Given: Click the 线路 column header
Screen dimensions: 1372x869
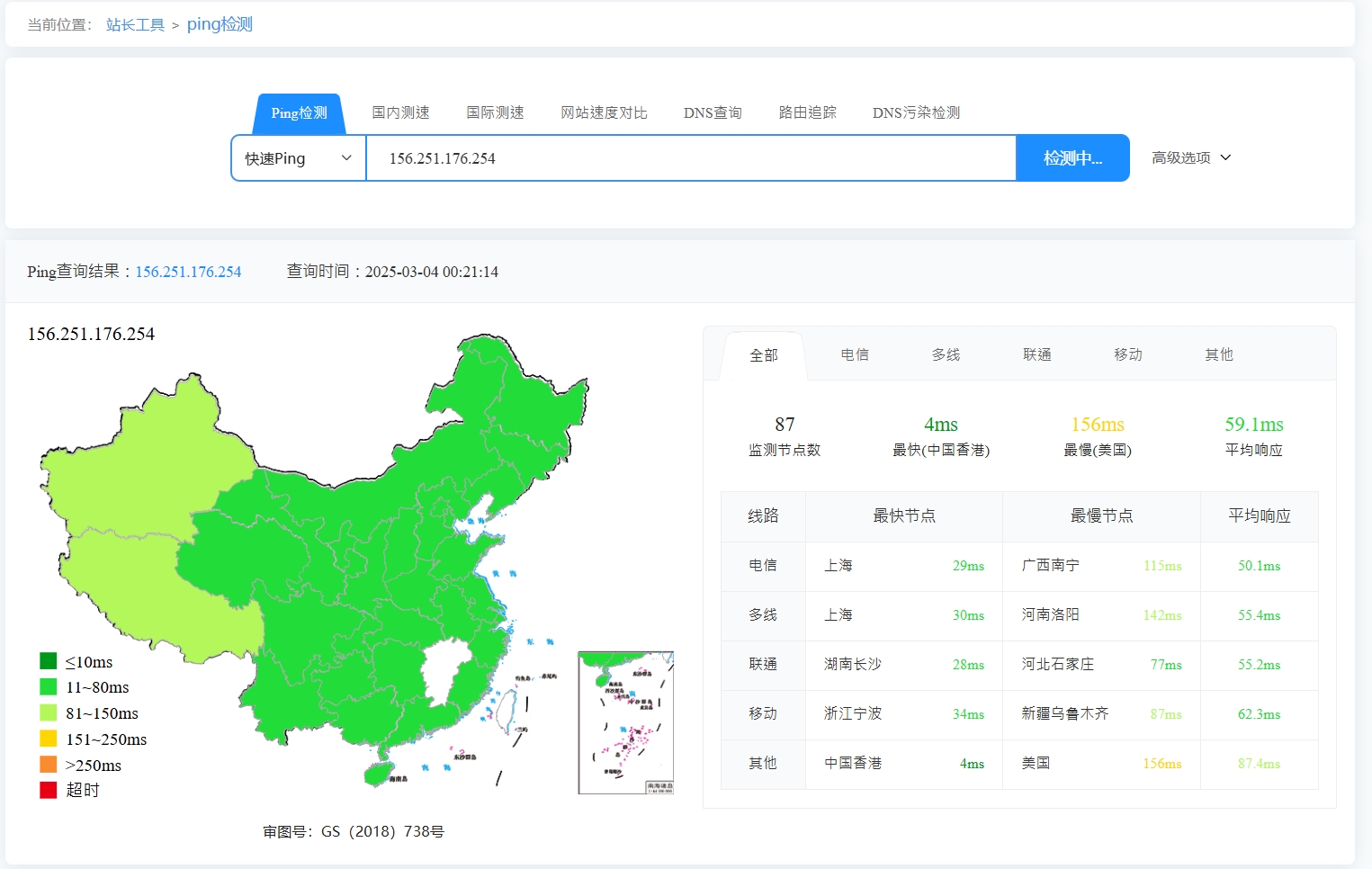Looking at the screenshot, I should [x=763, y=516].
